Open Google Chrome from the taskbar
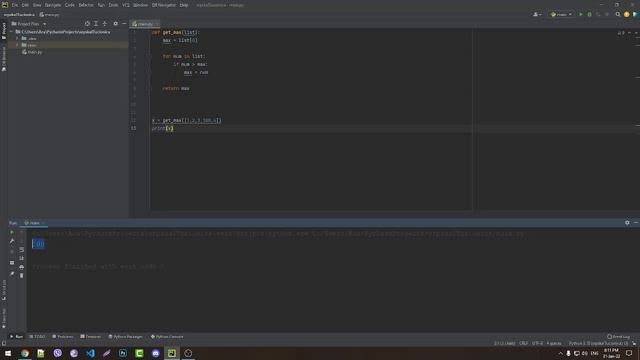 (x=25, y=353)
